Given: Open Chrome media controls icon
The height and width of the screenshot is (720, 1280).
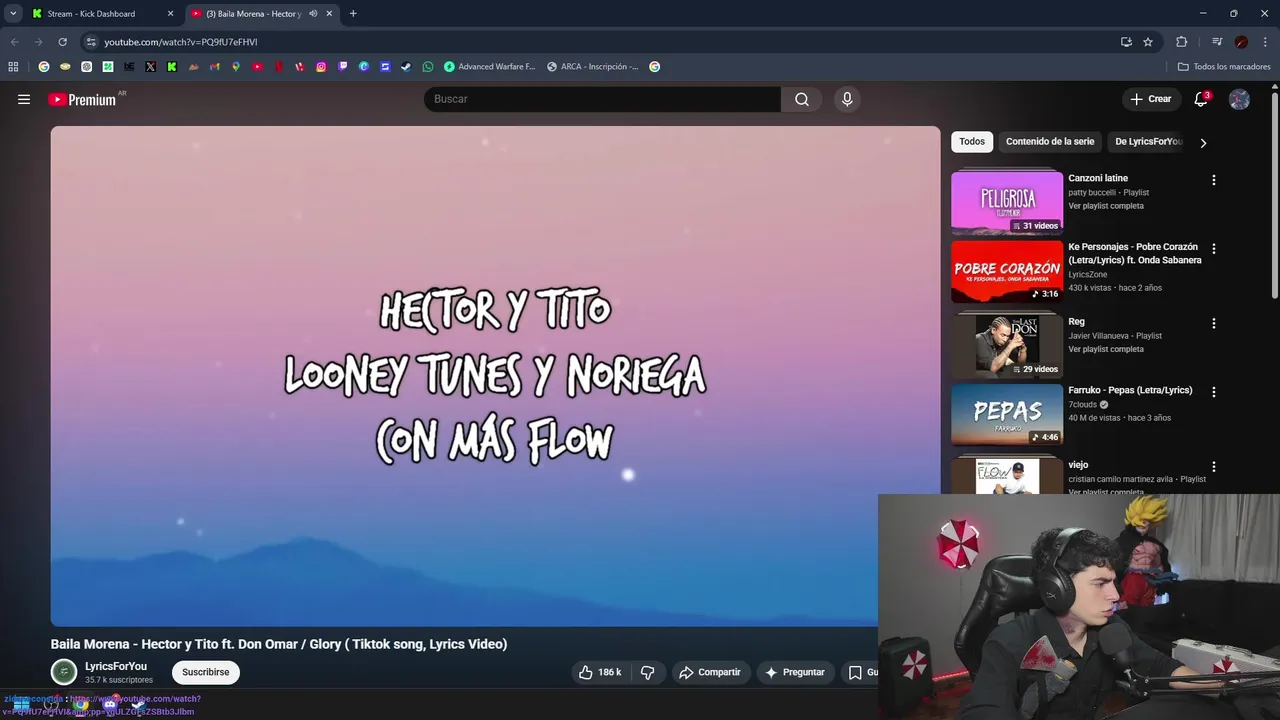Looking at the screenshot, I should [1217, 42].
